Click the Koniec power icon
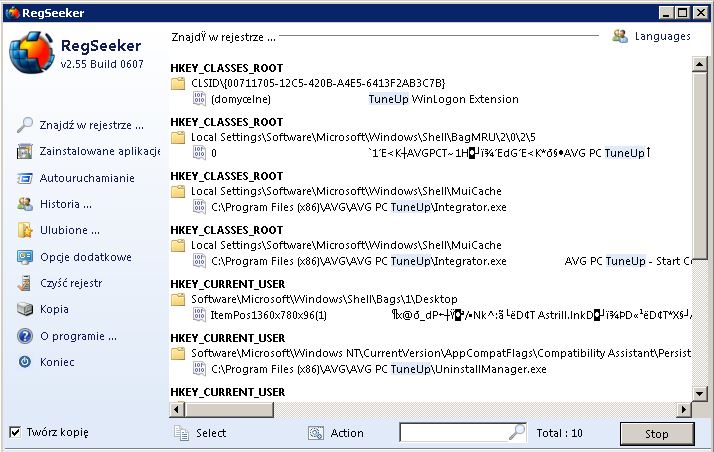The image size is (714, 452). (x=25, y=362)
